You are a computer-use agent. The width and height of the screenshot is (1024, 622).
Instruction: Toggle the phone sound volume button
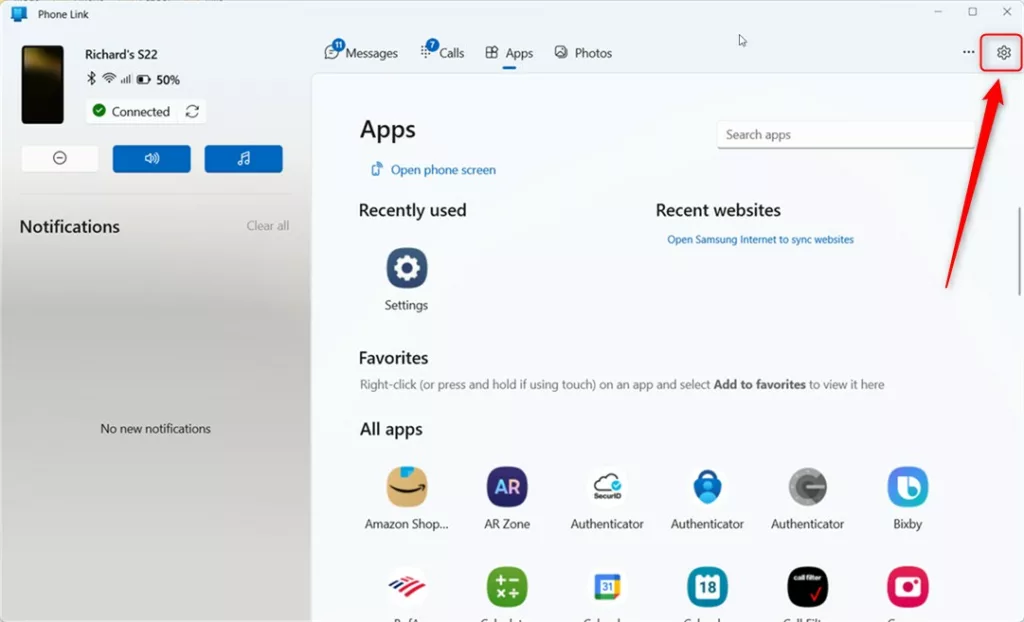[152, 159]
